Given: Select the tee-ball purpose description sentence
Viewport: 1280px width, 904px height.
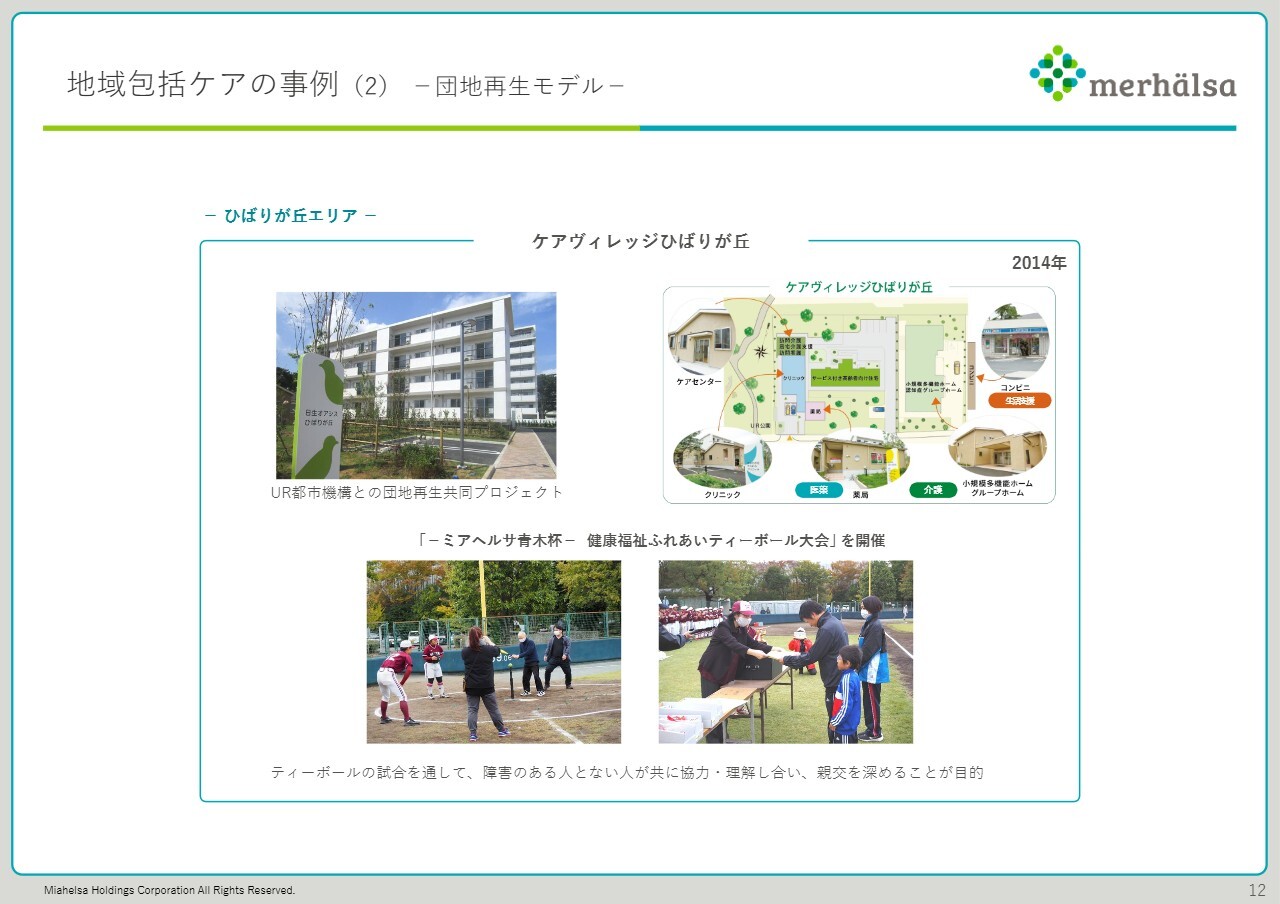Looking at the screenshot, I should [x=627, y=773].
